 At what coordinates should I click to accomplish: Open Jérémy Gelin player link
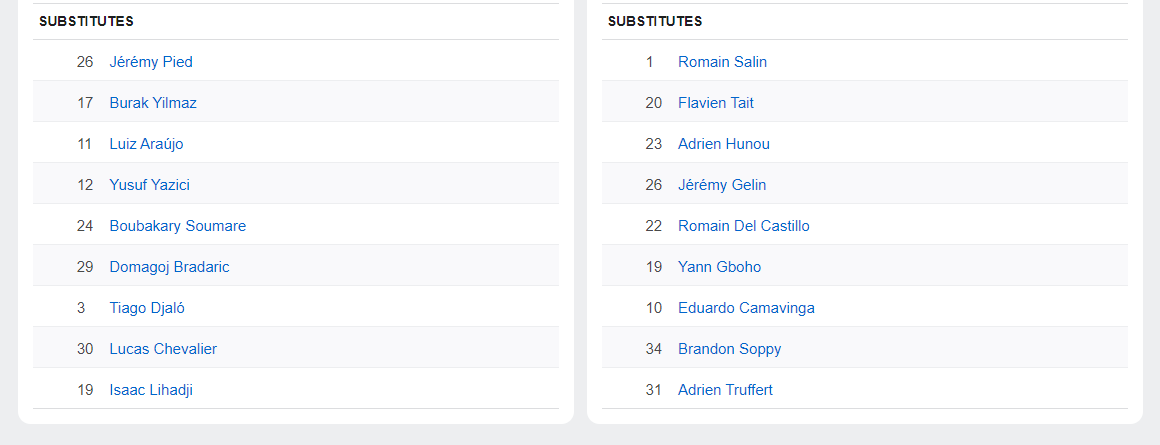[x=722, y=185]
